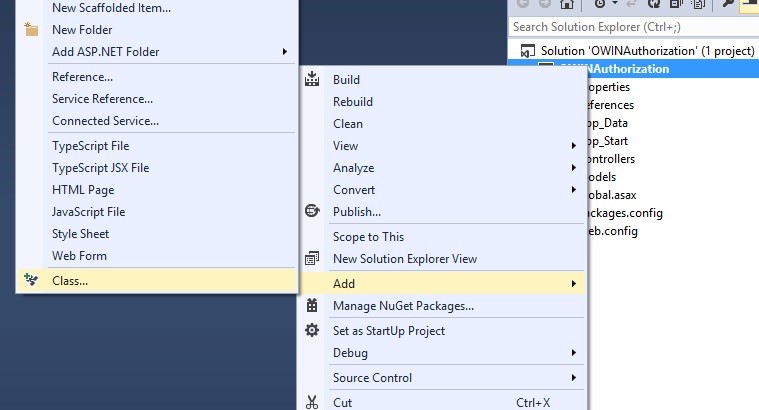Viewport: 759px width, 410px height.
Task: Open the Debug submenu arrow
Action: tap(573, 352)
